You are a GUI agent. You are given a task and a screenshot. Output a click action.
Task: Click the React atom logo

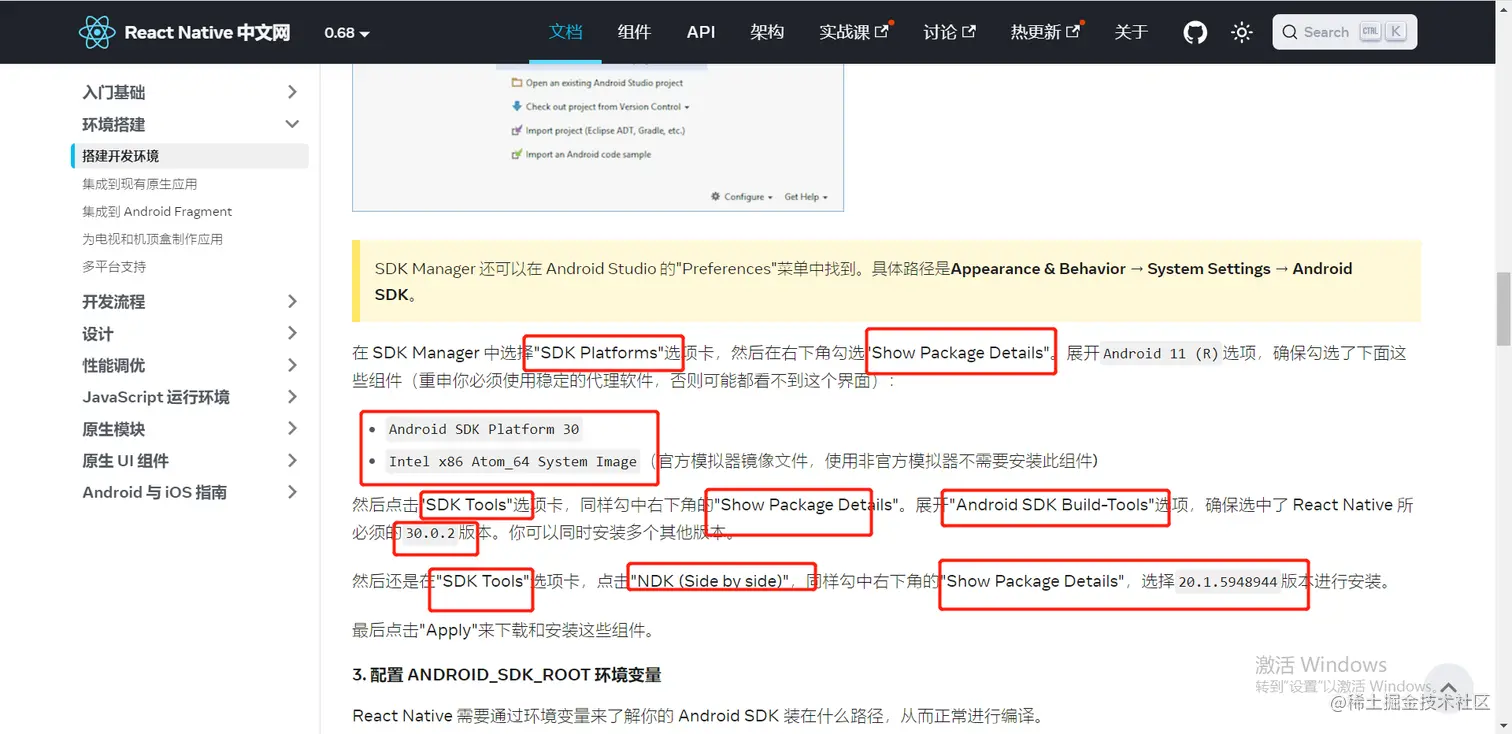97,32
